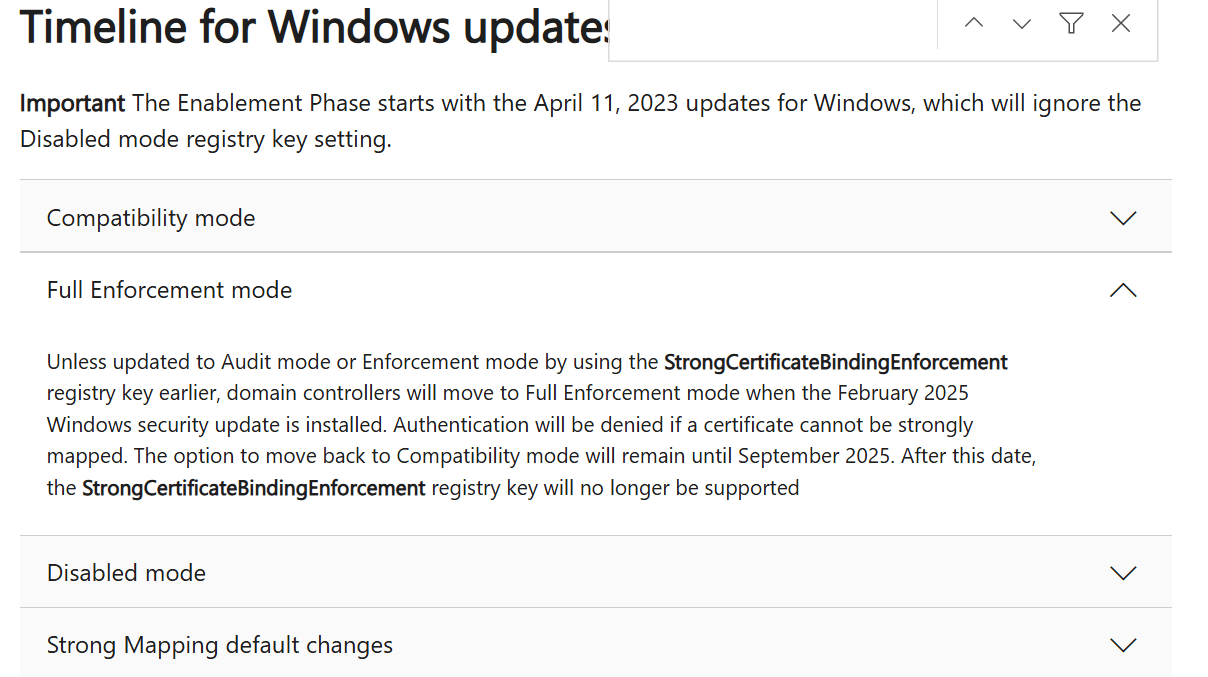Click inside the find search box
The height and width of the screenshot is (677, 1208).
773,24
